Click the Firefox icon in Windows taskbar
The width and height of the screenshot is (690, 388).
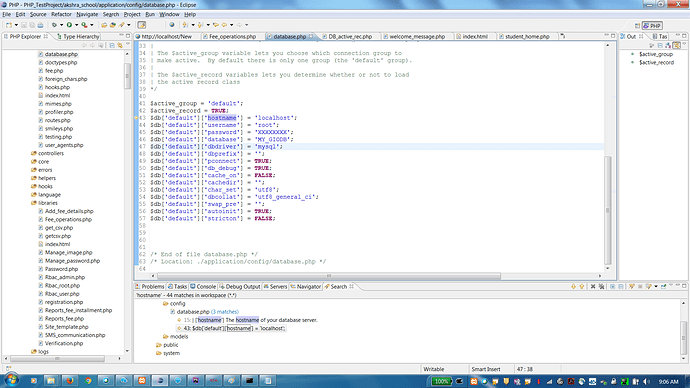(x=70, y=381)
